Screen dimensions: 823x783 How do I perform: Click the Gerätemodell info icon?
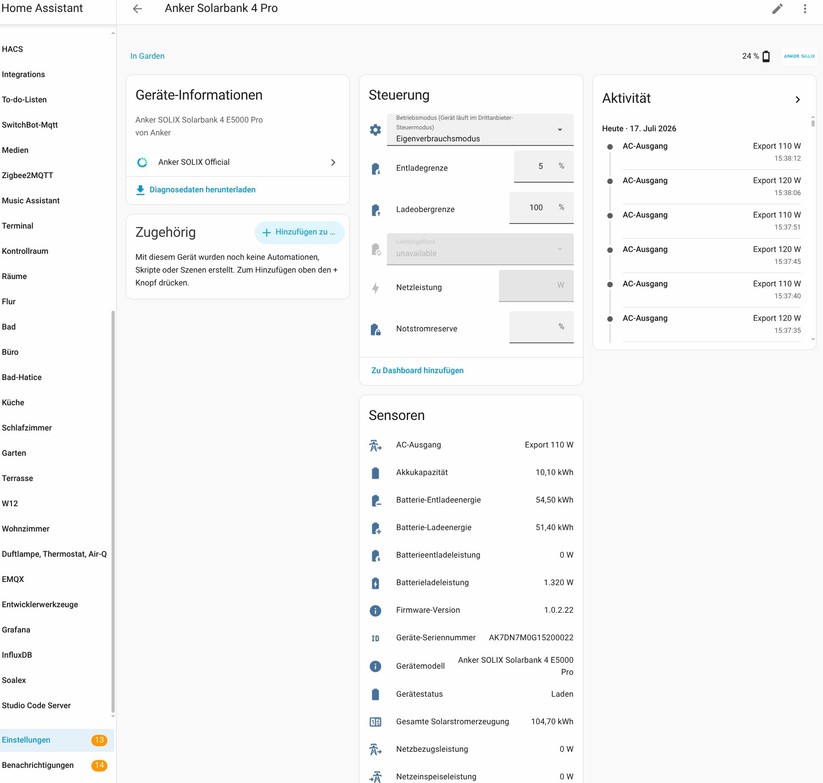[x=375, y=666]
